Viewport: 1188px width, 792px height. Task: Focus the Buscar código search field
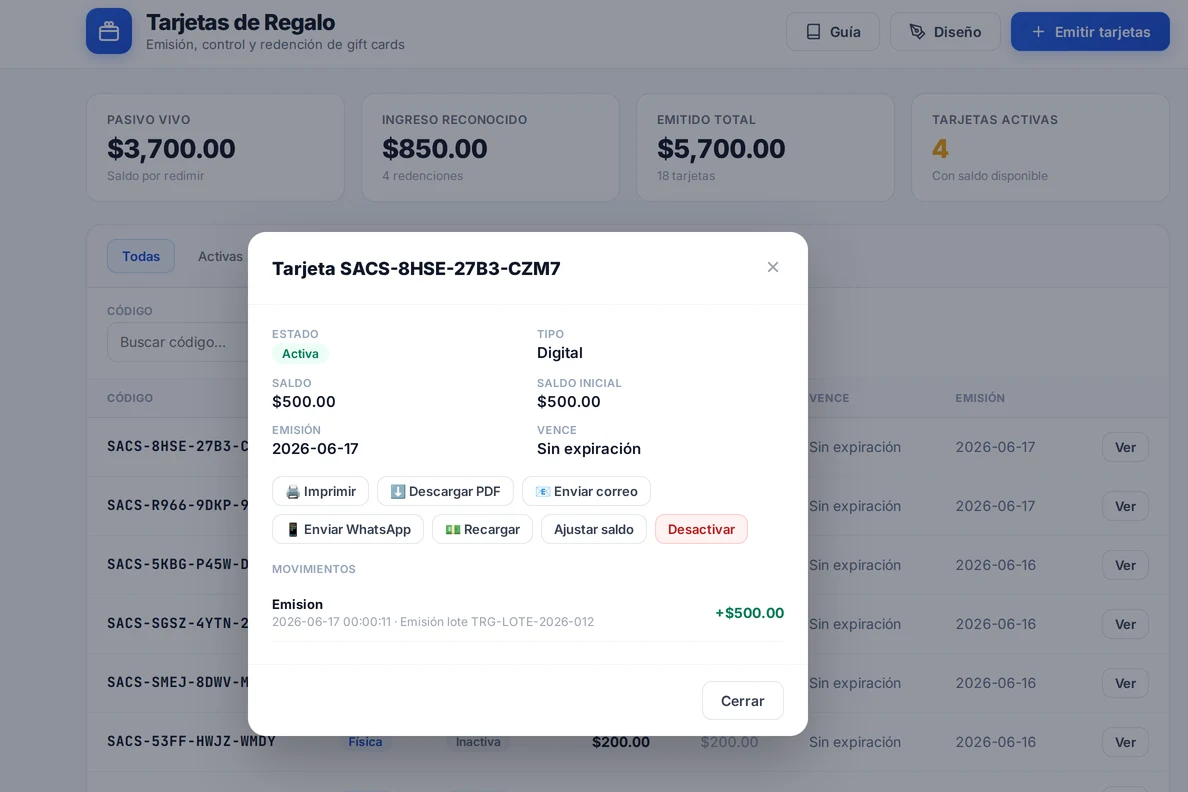pos(178,342)
